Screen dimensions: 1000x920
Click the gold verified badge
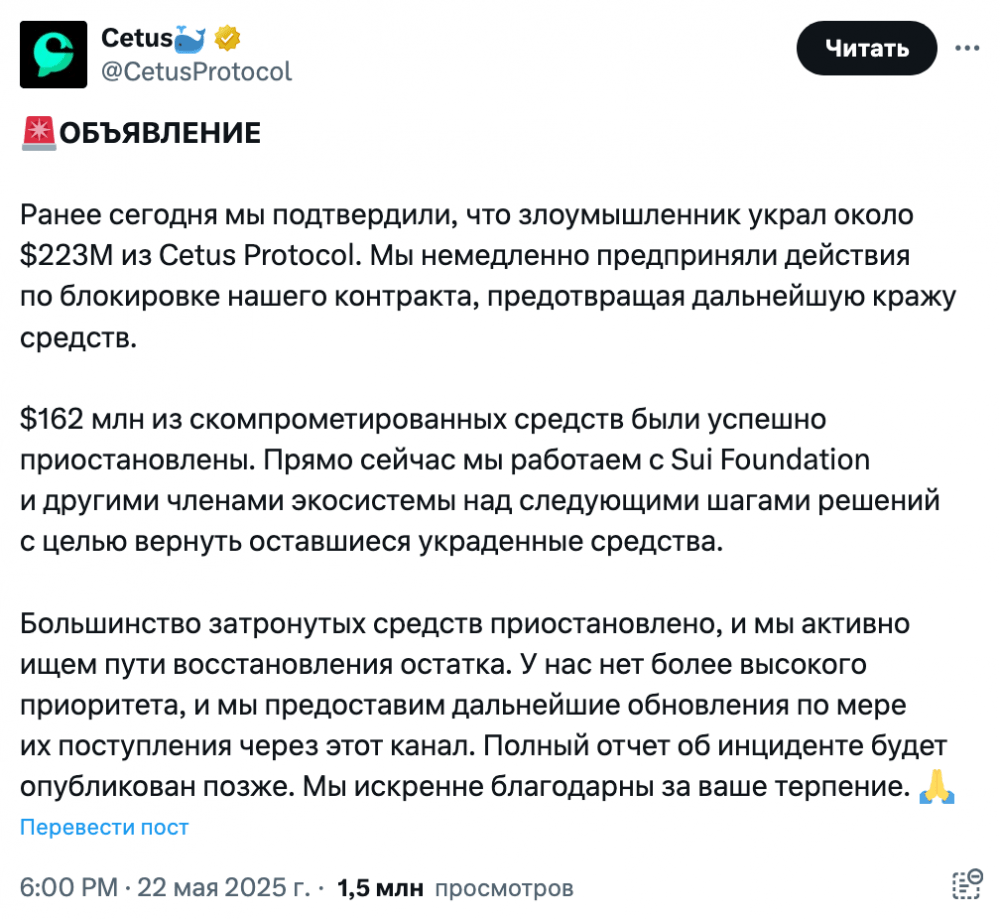click(x=226, y=38)
